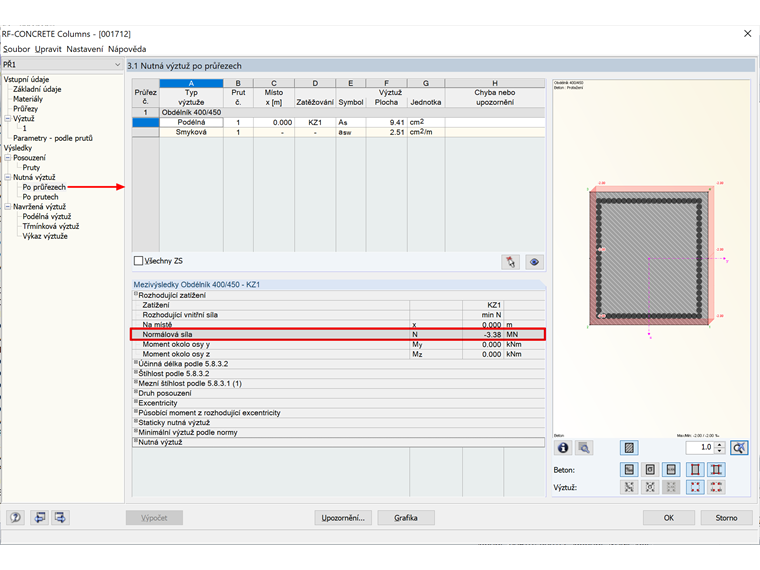
Task: Select Průřezy in the tree
Action: [x=25, y=109]
